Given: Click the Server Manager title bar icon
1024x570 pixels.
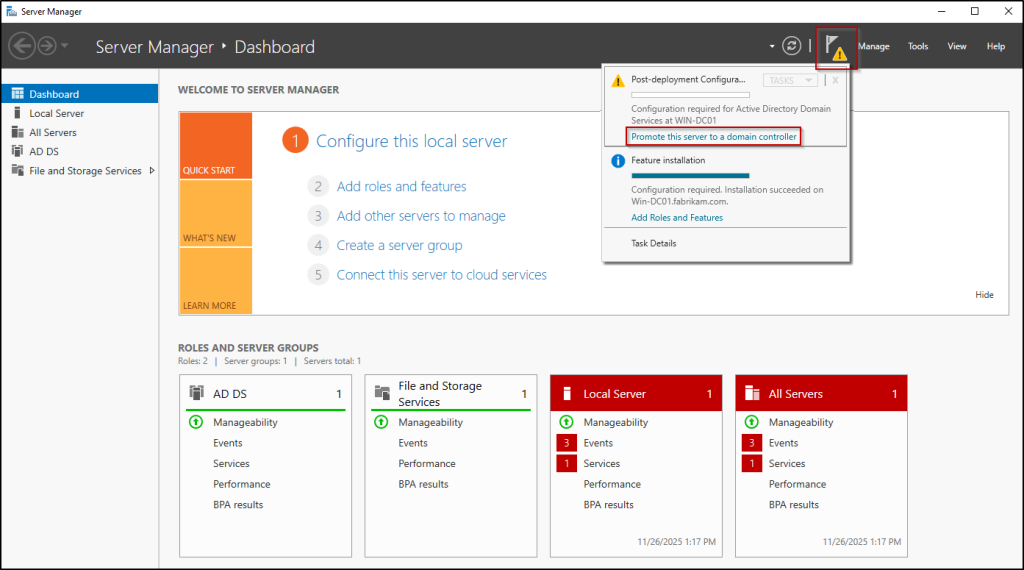Looking at the screenshot, I should point(11,12).
